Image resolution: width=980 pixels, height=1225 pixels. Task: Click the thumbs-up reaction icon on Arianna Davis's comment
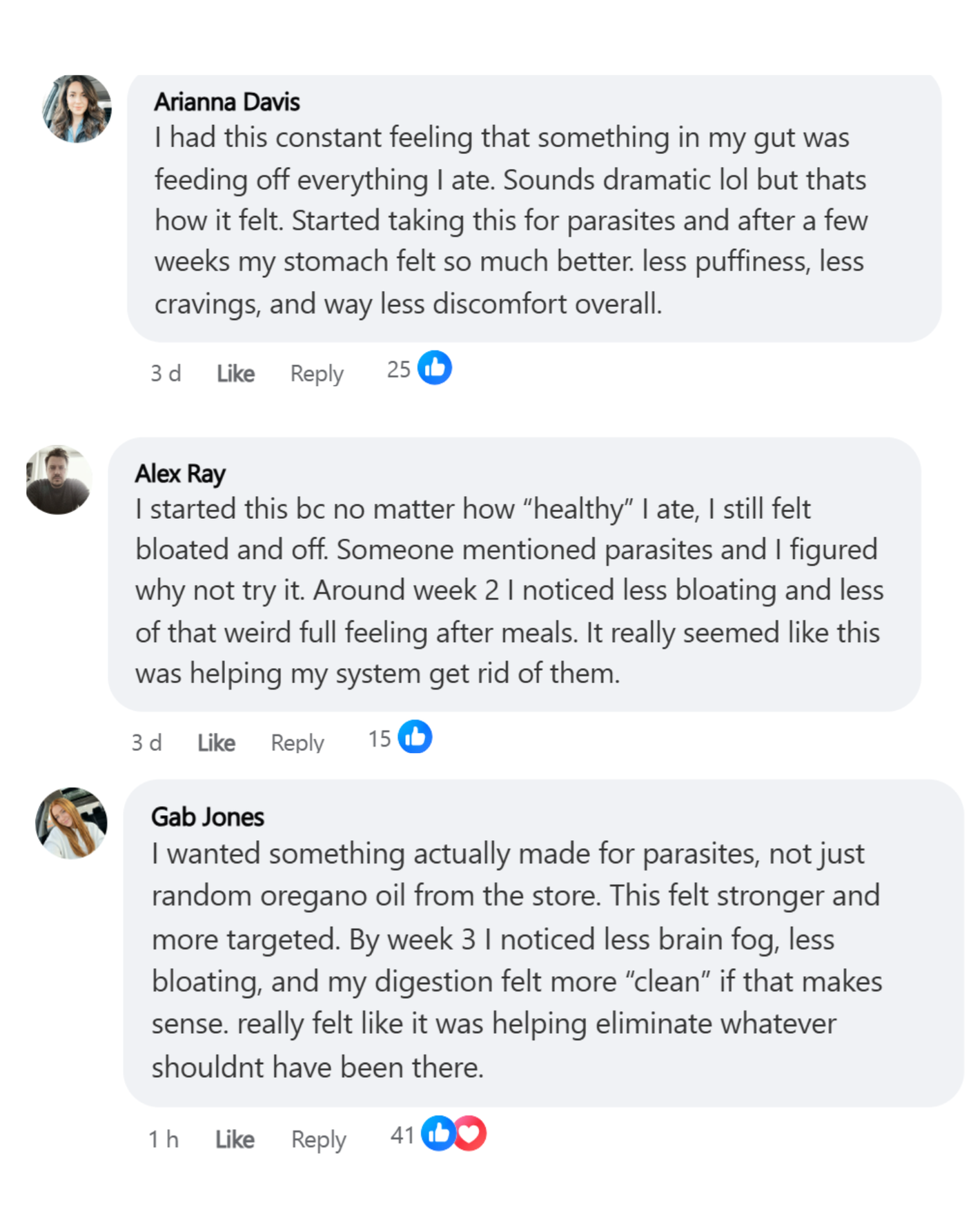pos(435,367)
